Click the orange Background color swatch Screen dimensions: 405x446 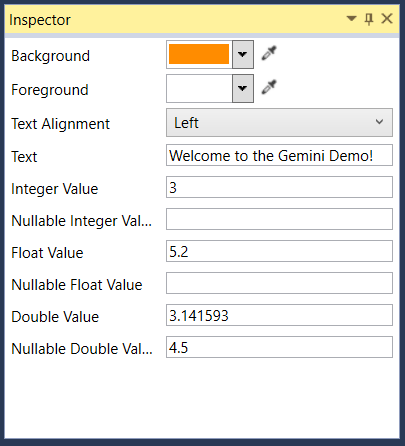click(199, 54)
